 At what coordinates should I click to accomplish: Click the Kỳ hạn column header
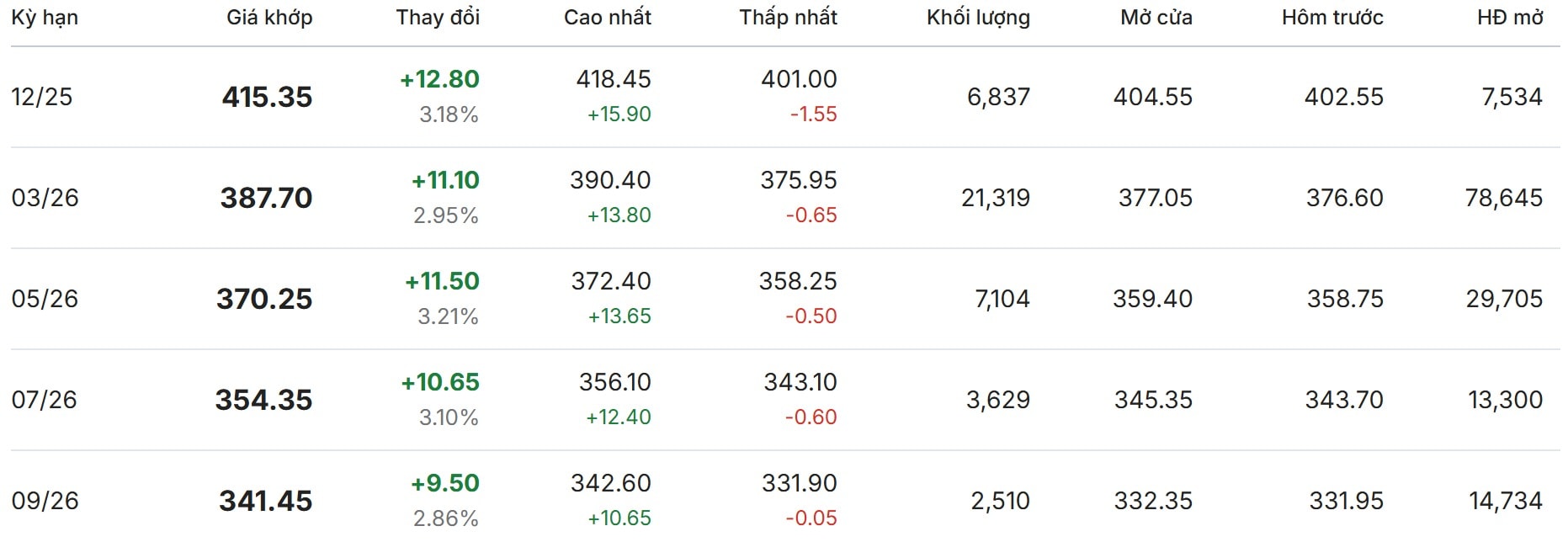pos(45,18)
